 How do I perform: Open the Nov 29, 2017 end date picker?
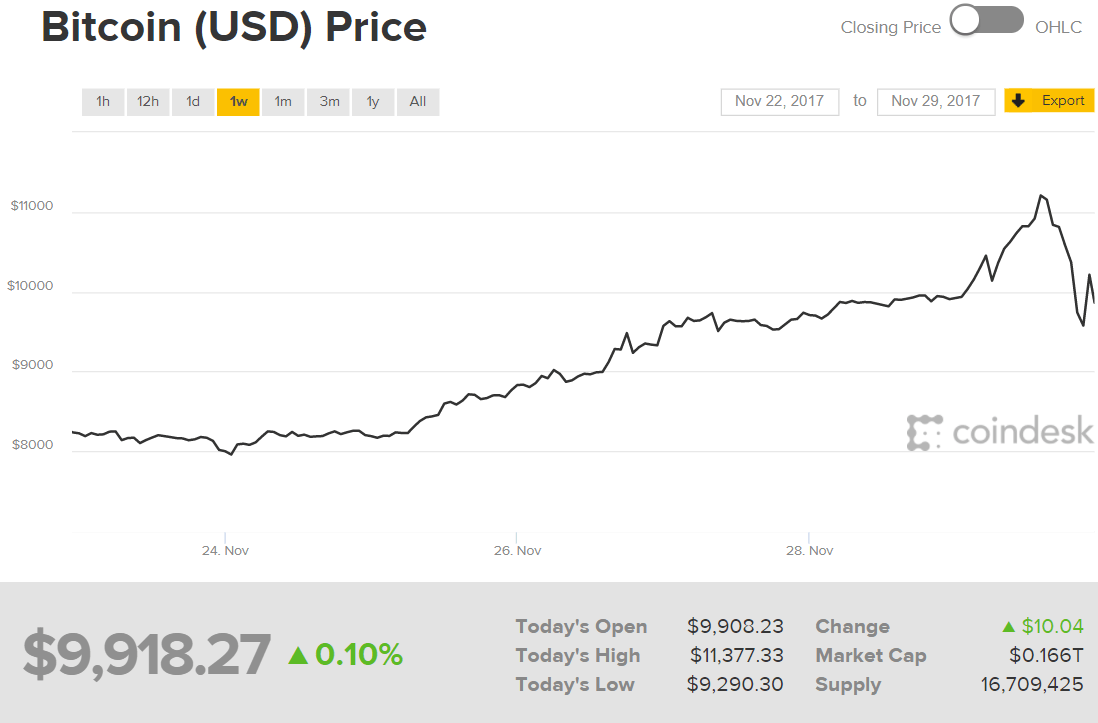(x=935, y=101)
